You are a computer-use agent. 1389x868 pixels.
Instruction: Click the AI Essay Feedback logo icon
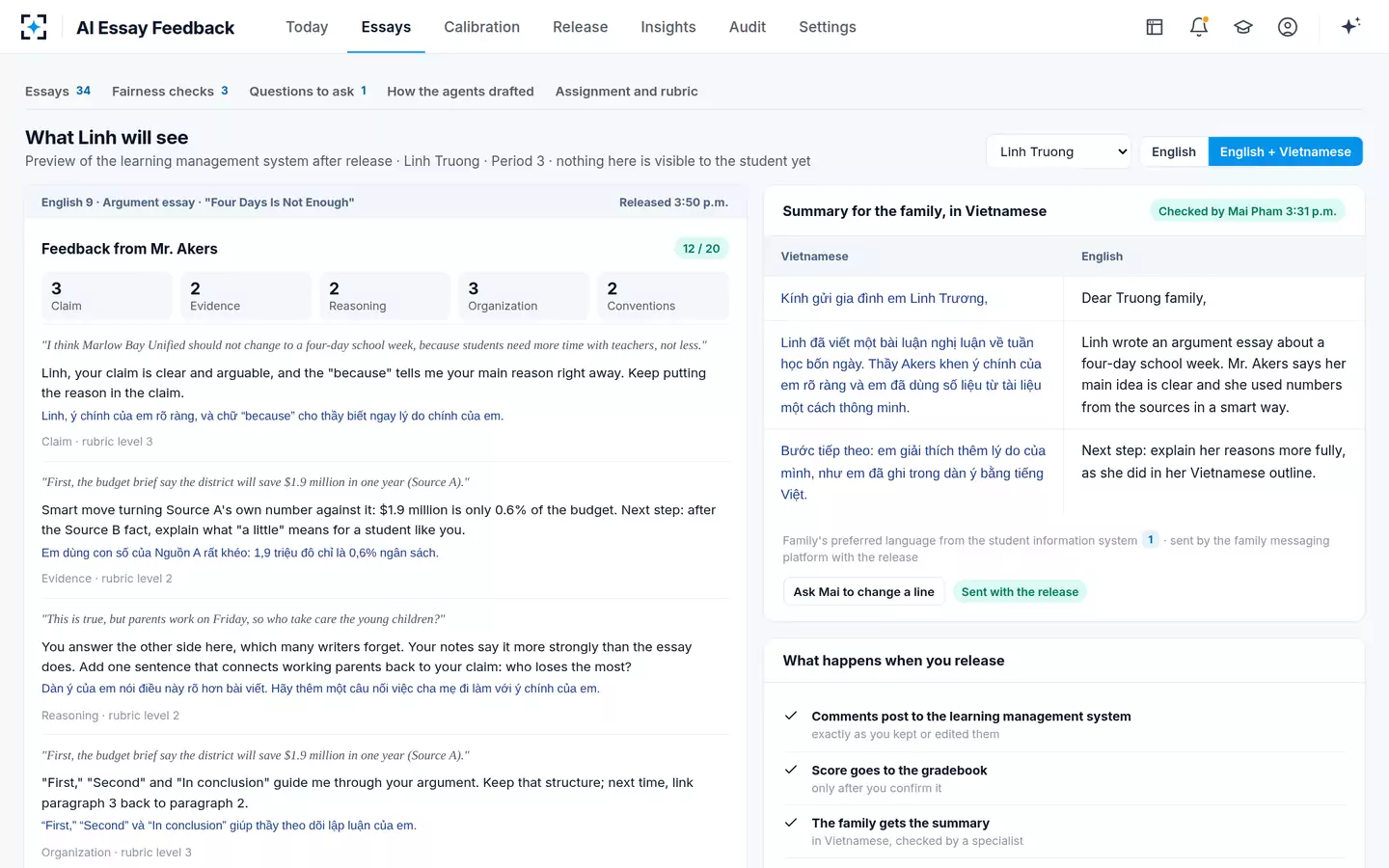[34, 27]
